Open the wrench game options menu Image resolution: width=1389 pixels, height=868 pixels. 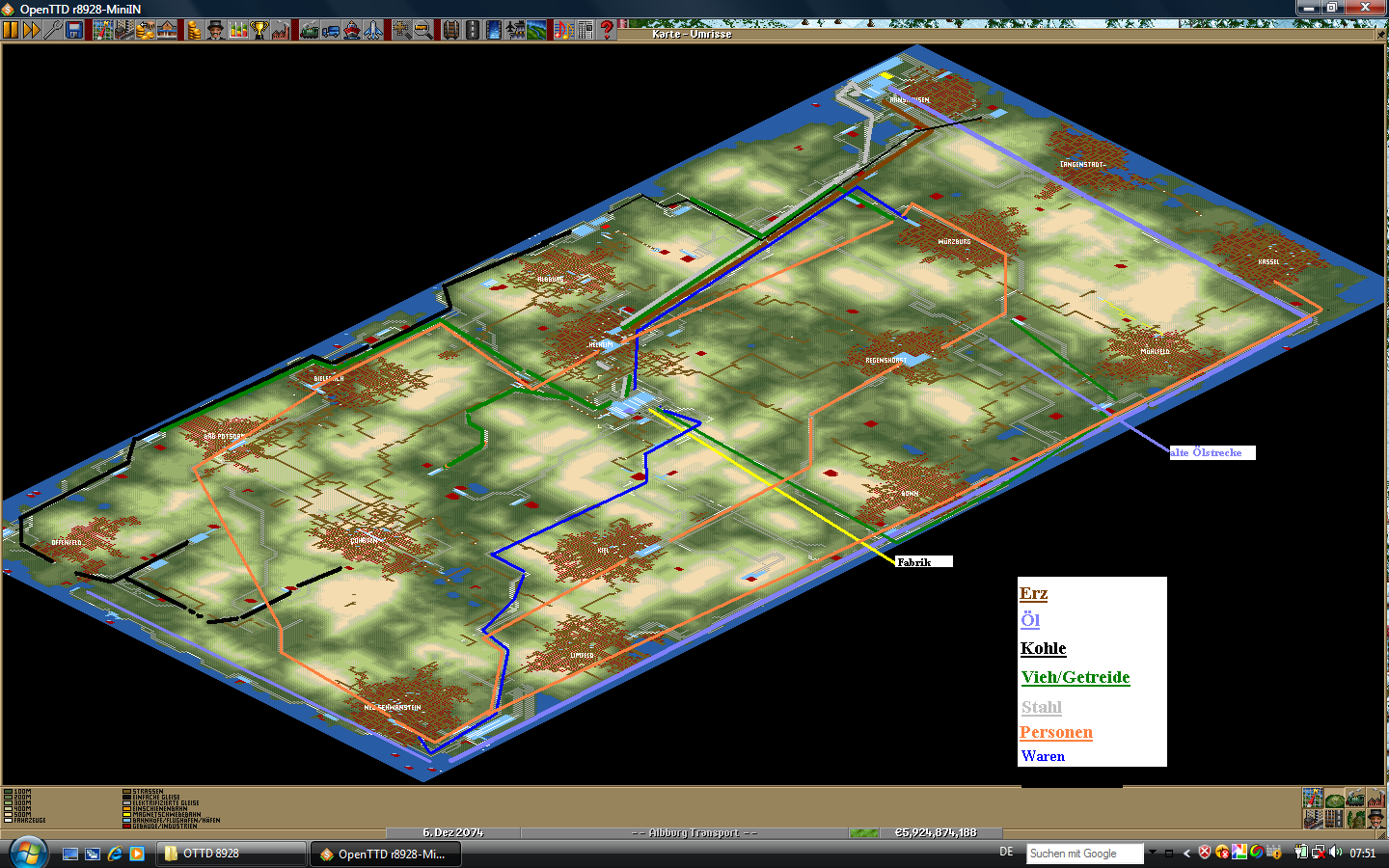[x=53, y=30]
